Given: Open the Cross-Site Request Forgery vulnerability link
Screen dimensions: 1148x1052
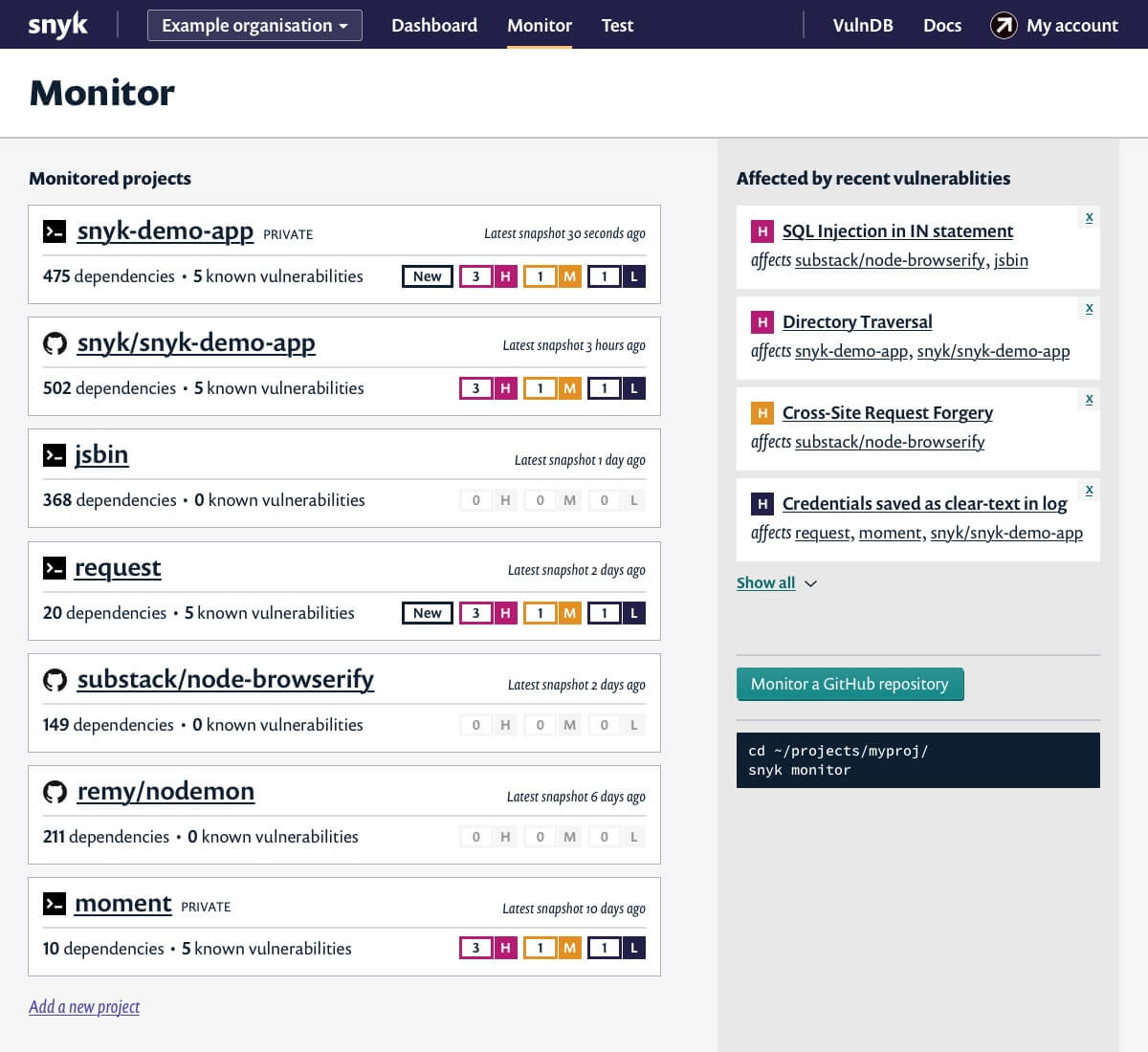Looking at the screenshot, I should 888,412.
